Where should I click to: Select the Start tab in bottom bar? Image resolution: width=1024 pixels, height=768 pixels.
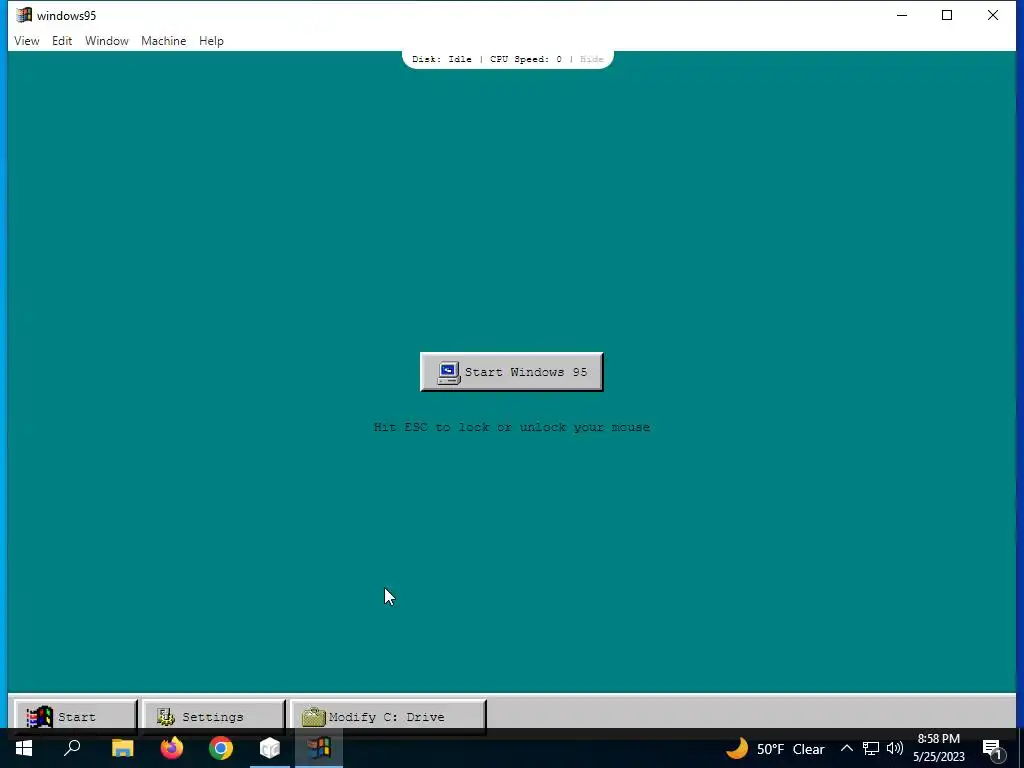[76, 716]
